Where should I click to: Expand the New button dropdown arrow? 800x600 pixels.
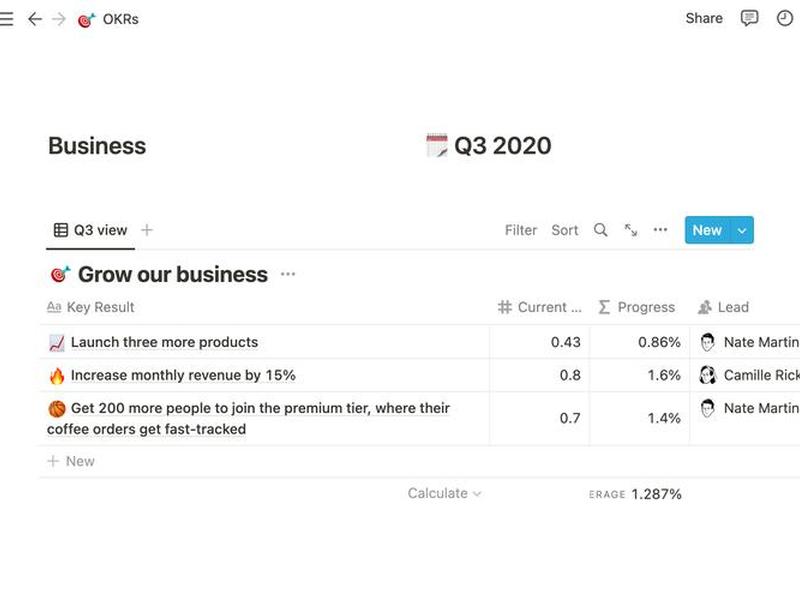click(x=742, y=231)
